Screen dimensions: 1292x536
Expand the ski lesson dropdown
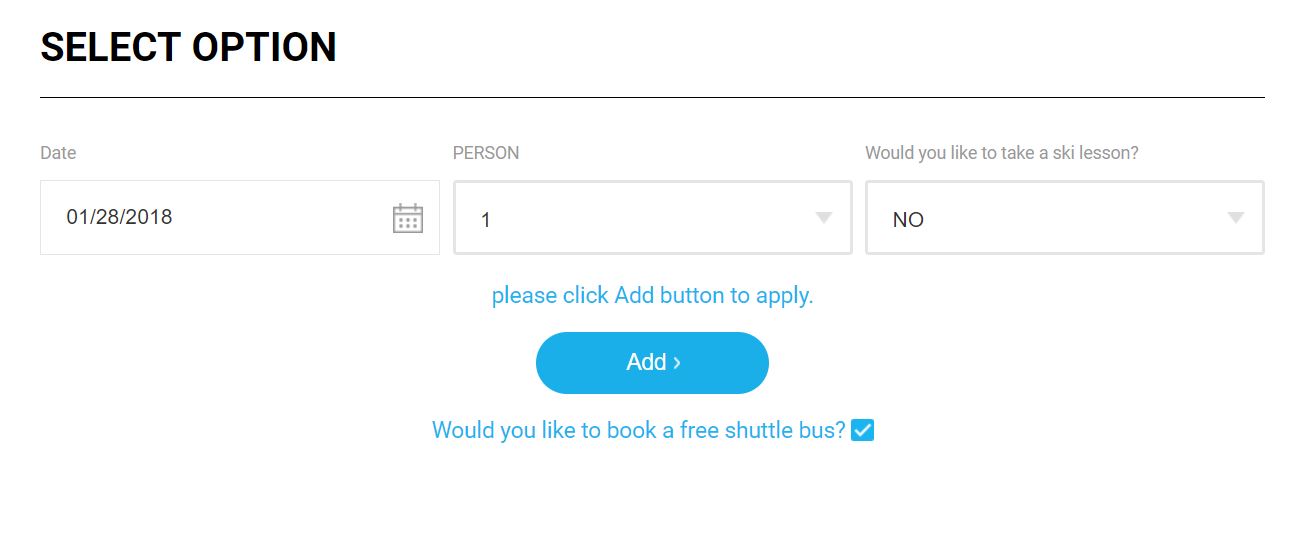click(1064, 218)
